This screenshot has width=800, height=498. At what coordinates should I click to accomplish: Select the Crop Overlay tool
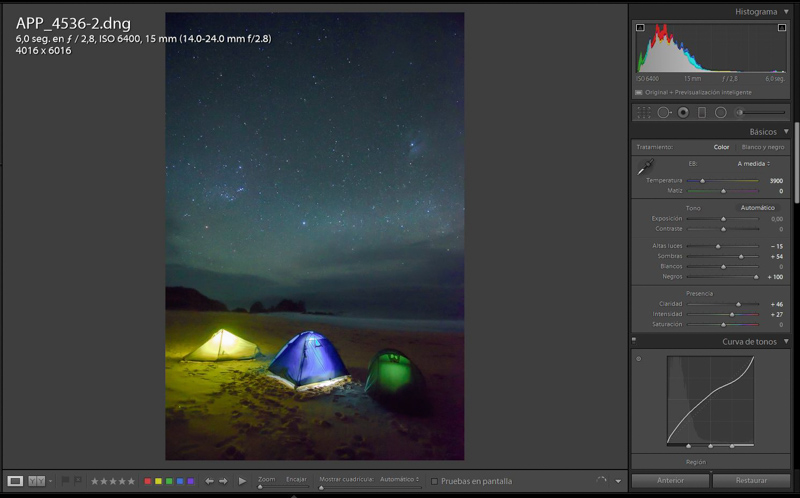tap(644, 113)
